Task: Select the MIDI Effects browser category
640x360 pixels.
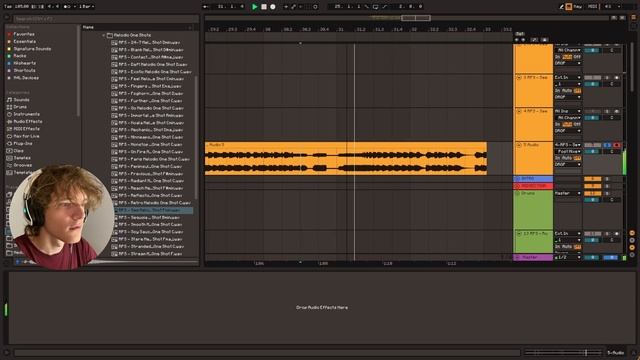Action: coord(27,129)
